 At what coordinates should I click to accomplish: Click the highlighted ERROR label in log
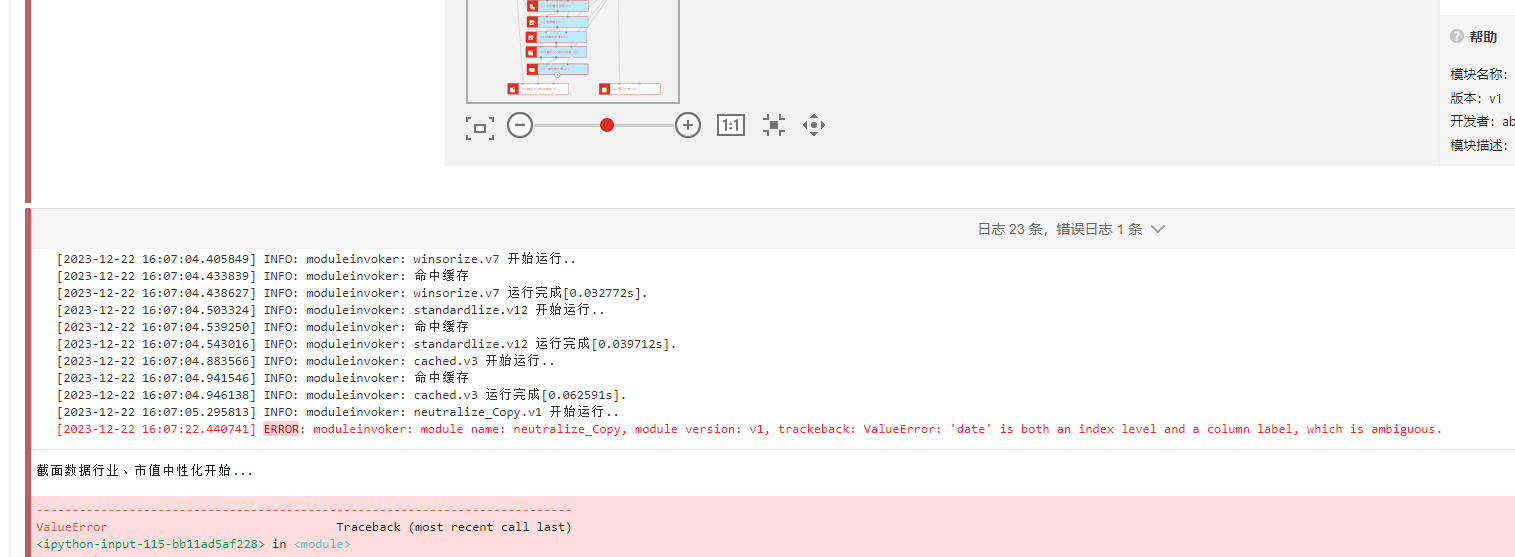tap(281, 429)
